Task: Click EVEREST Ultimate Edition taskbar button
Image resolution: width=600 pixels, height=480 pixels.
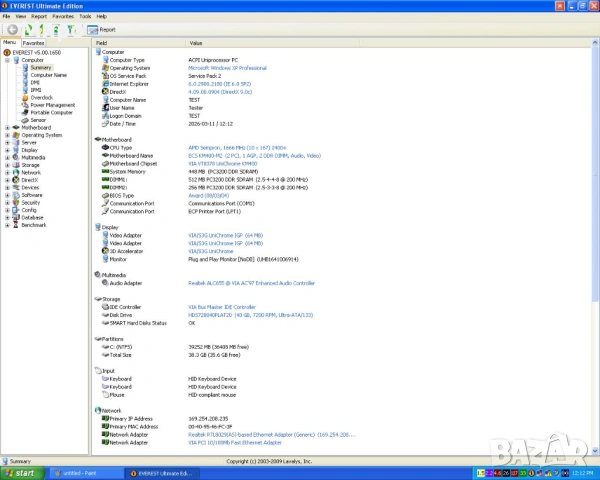Action: [x=162, y=473]
